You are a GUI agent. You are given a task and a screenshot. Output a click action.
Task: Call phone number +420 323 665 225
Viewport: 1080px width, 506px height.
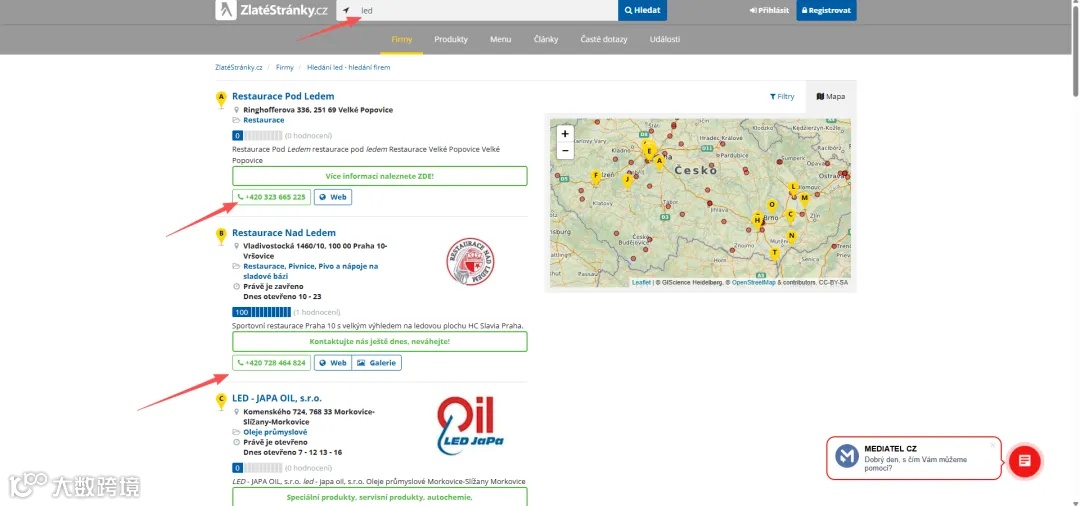pyautogui.click(x=271, y=197)
